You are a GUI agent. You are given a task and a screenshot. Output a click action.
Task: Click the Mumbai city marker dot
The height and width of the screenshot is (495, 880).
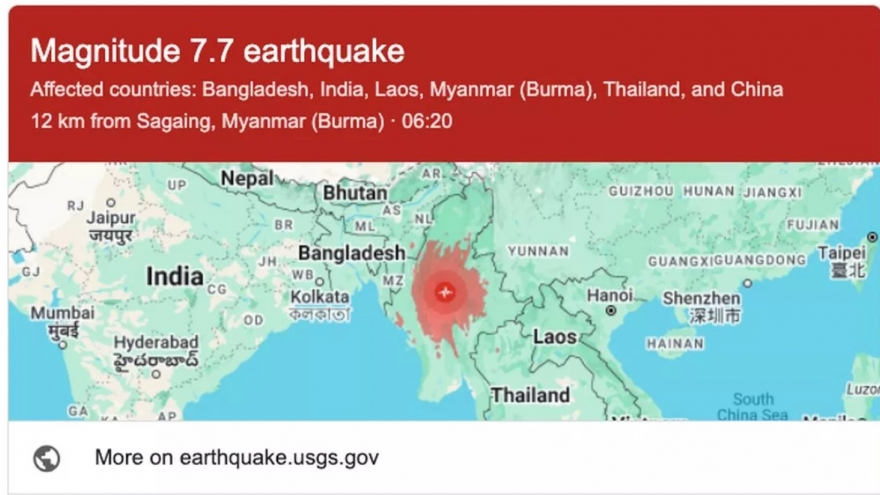(61, 345)
